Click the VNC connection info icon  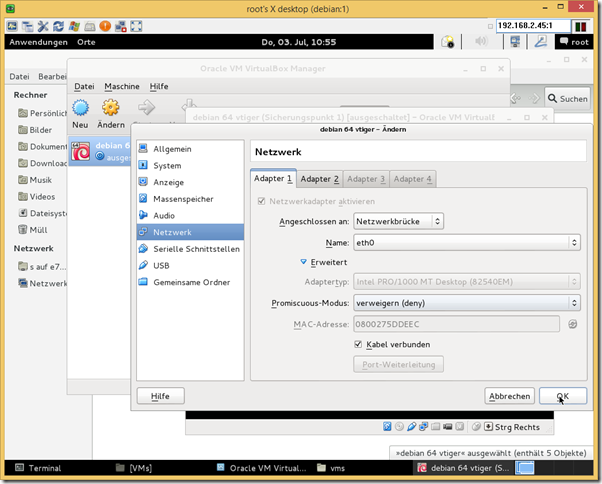point(28,26)
